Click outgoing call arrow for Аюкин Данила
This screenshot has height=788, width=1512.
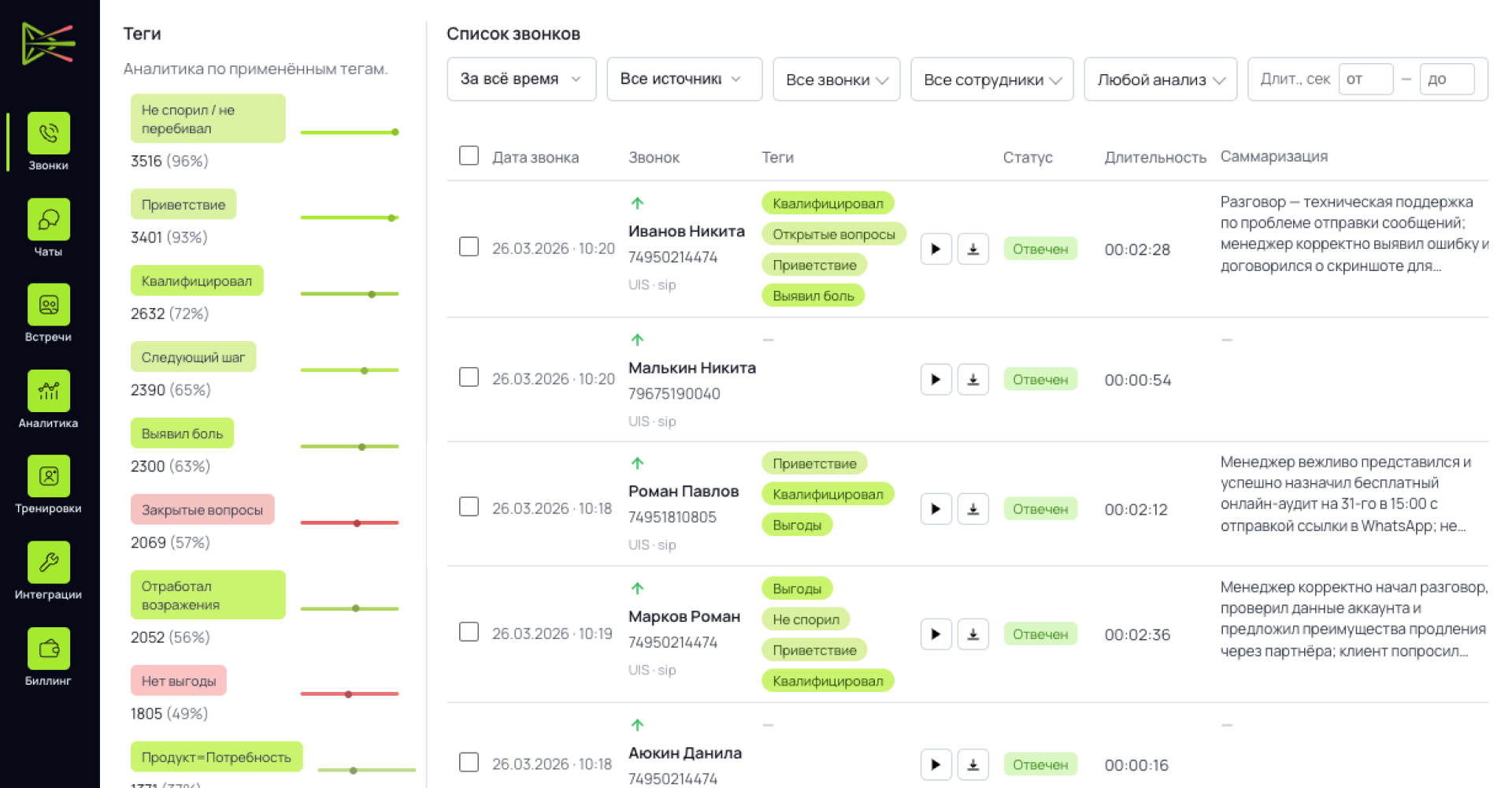[638, 725]
